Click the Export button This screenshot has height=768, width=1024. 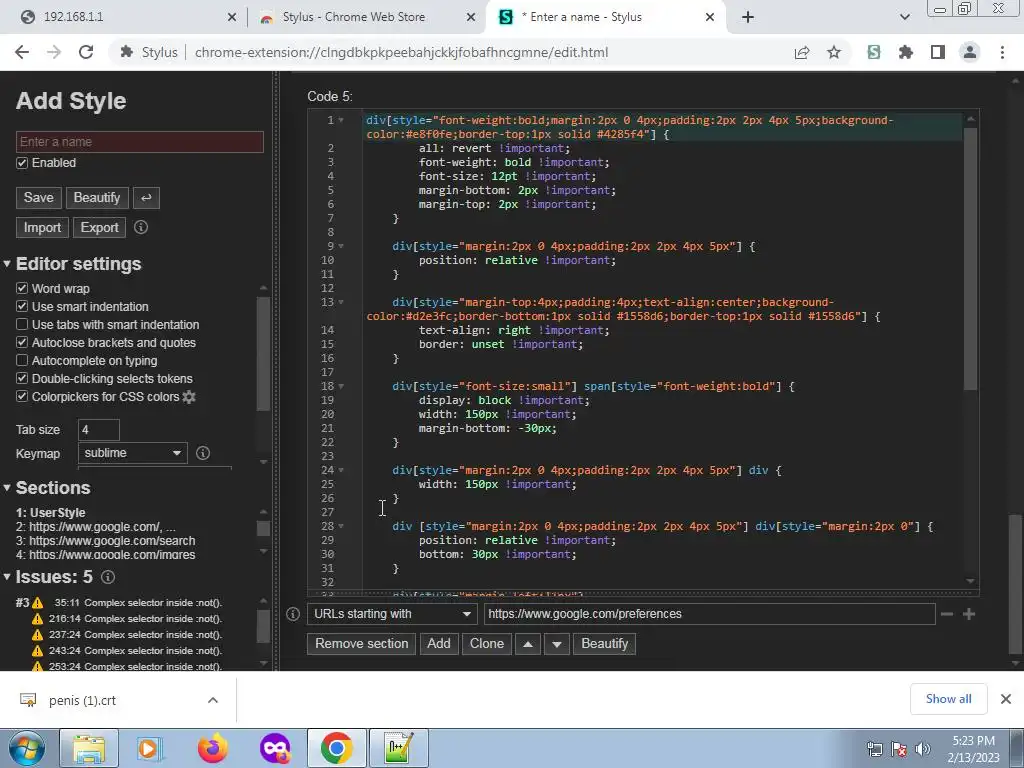pos(99,228)
